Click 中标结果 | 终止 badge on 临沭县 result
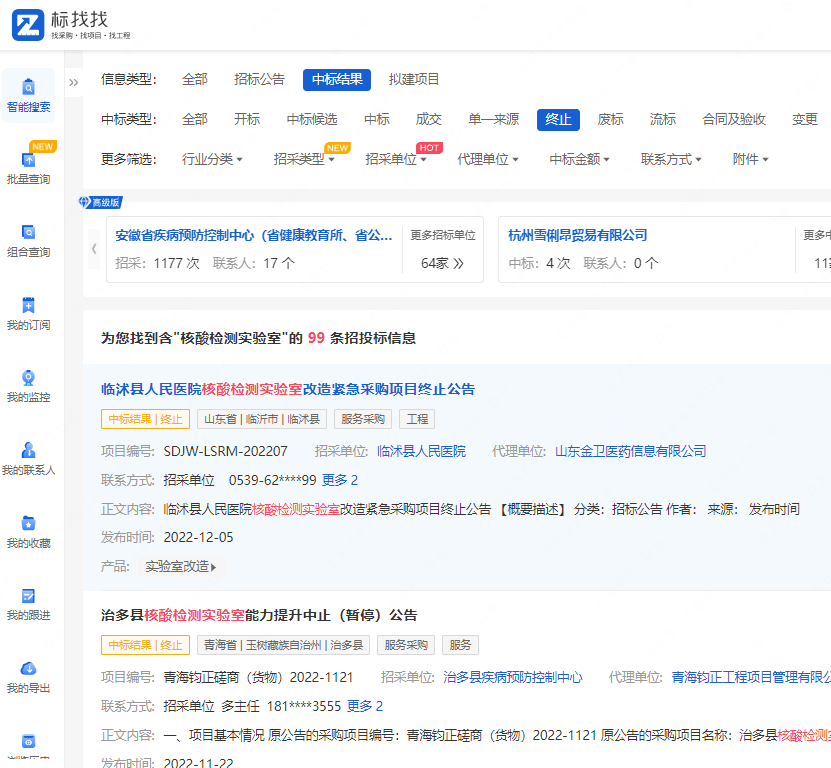The width and height of the screenshot is (831, 768). pos(145,419)
